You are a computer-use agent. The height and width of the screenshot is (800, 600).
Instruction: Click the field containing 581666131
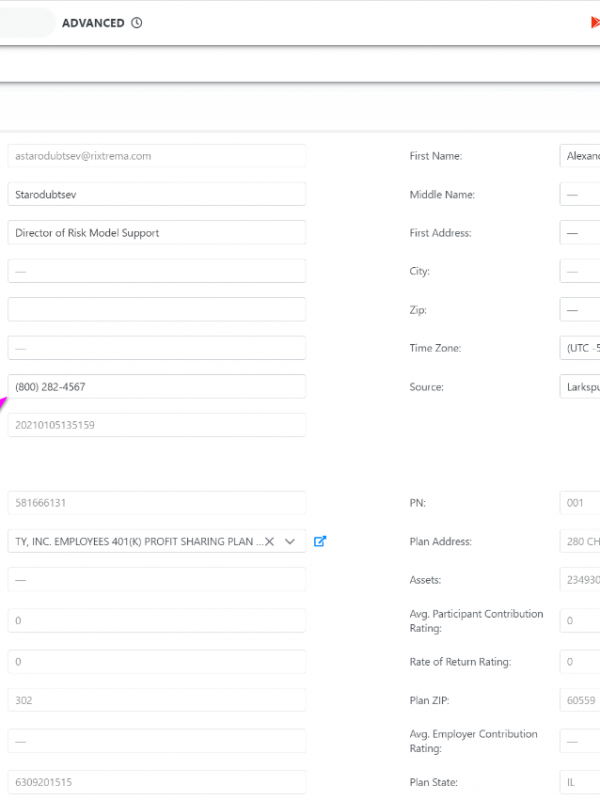pyautogui.click(x=155, y=503)
